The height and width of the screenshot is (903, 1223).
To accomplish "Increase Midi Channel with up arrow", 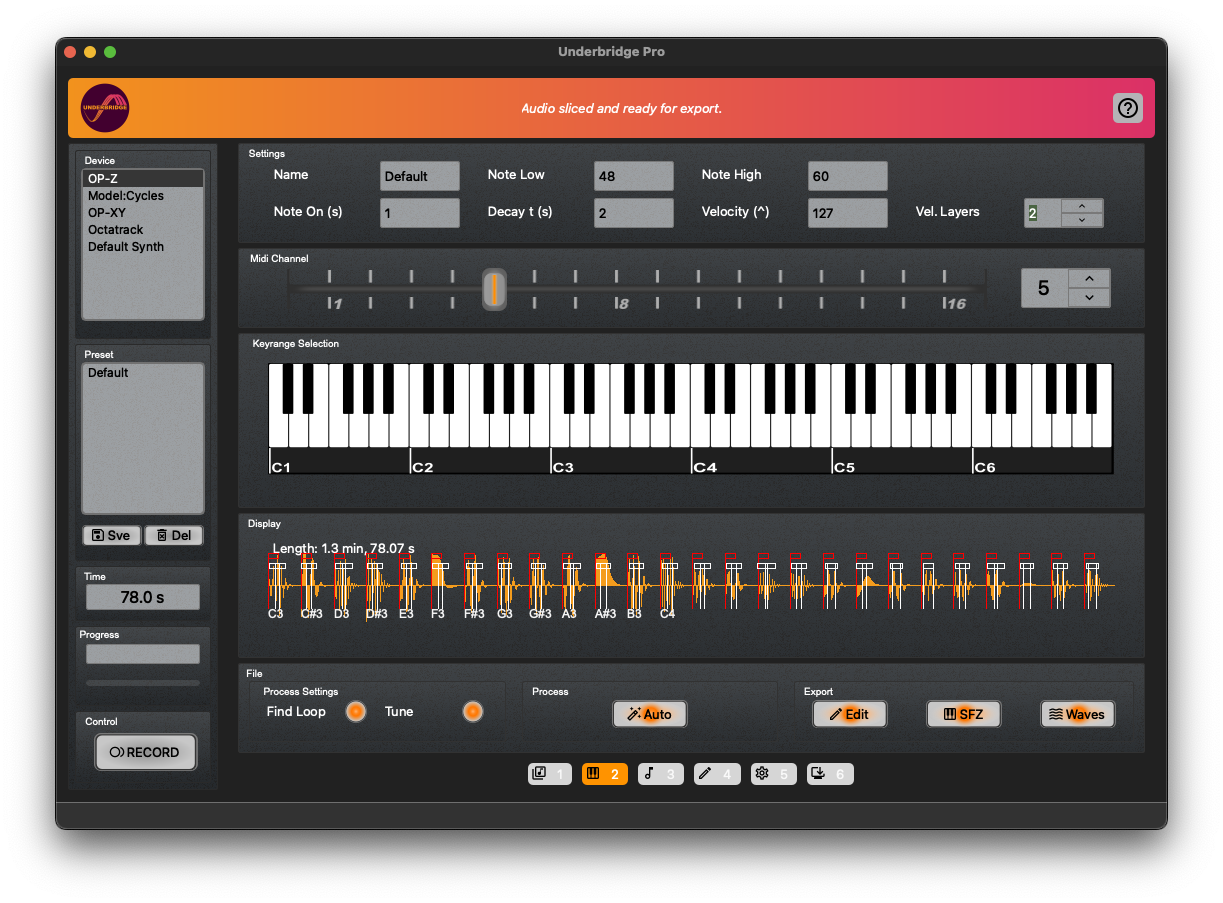I will click(1089, 279).
